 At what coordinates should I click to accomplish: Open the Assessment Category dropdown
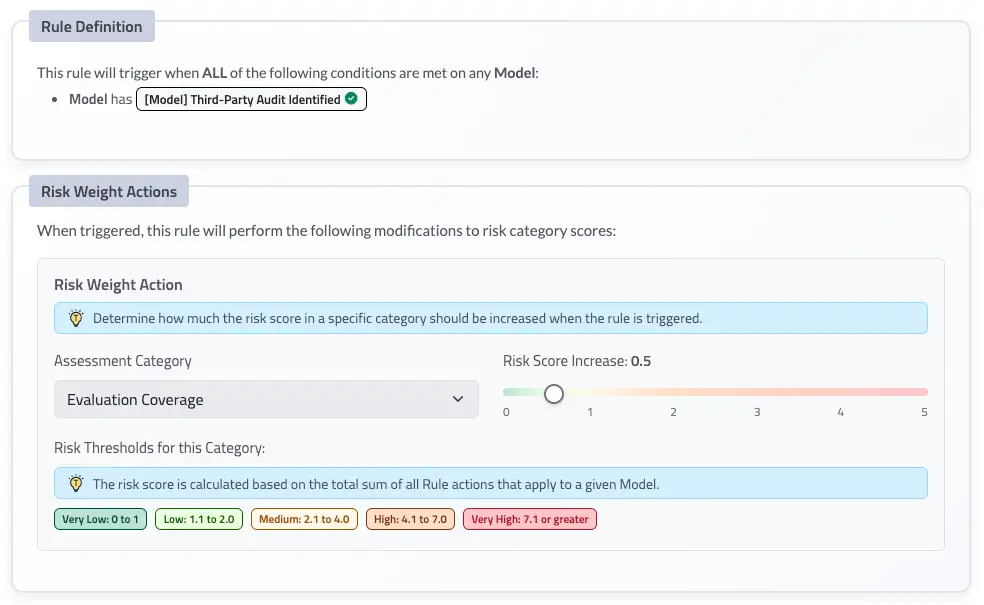point(266,399)
